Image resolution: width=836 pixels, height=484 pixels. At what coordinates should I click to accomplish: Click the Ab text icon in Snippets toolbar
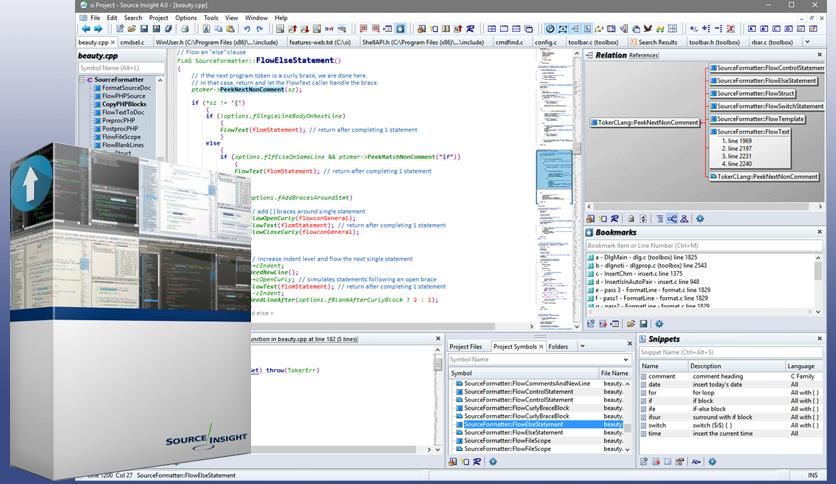click(695, 461)
